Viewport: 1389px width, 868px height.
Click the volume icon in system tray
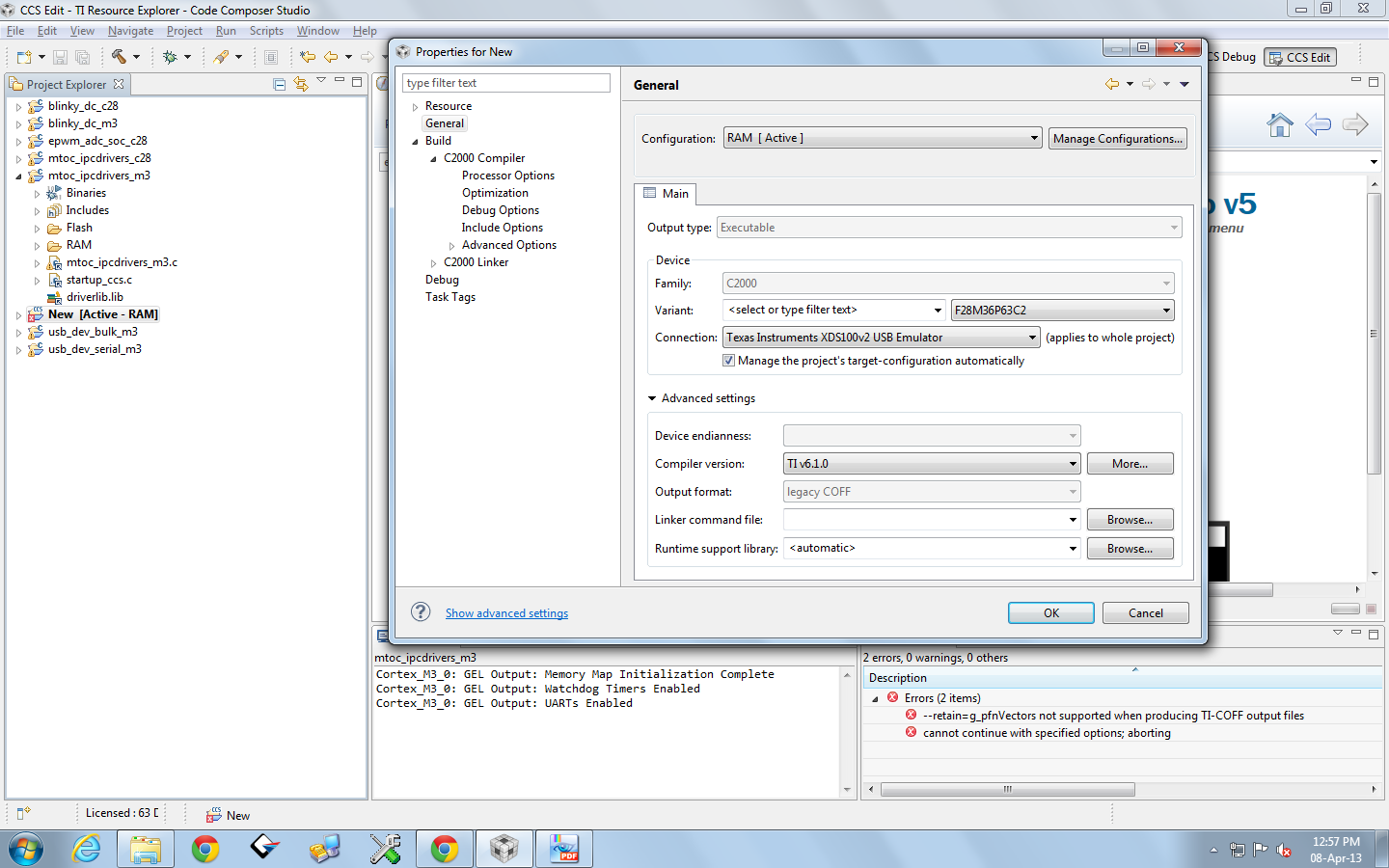1284,850
